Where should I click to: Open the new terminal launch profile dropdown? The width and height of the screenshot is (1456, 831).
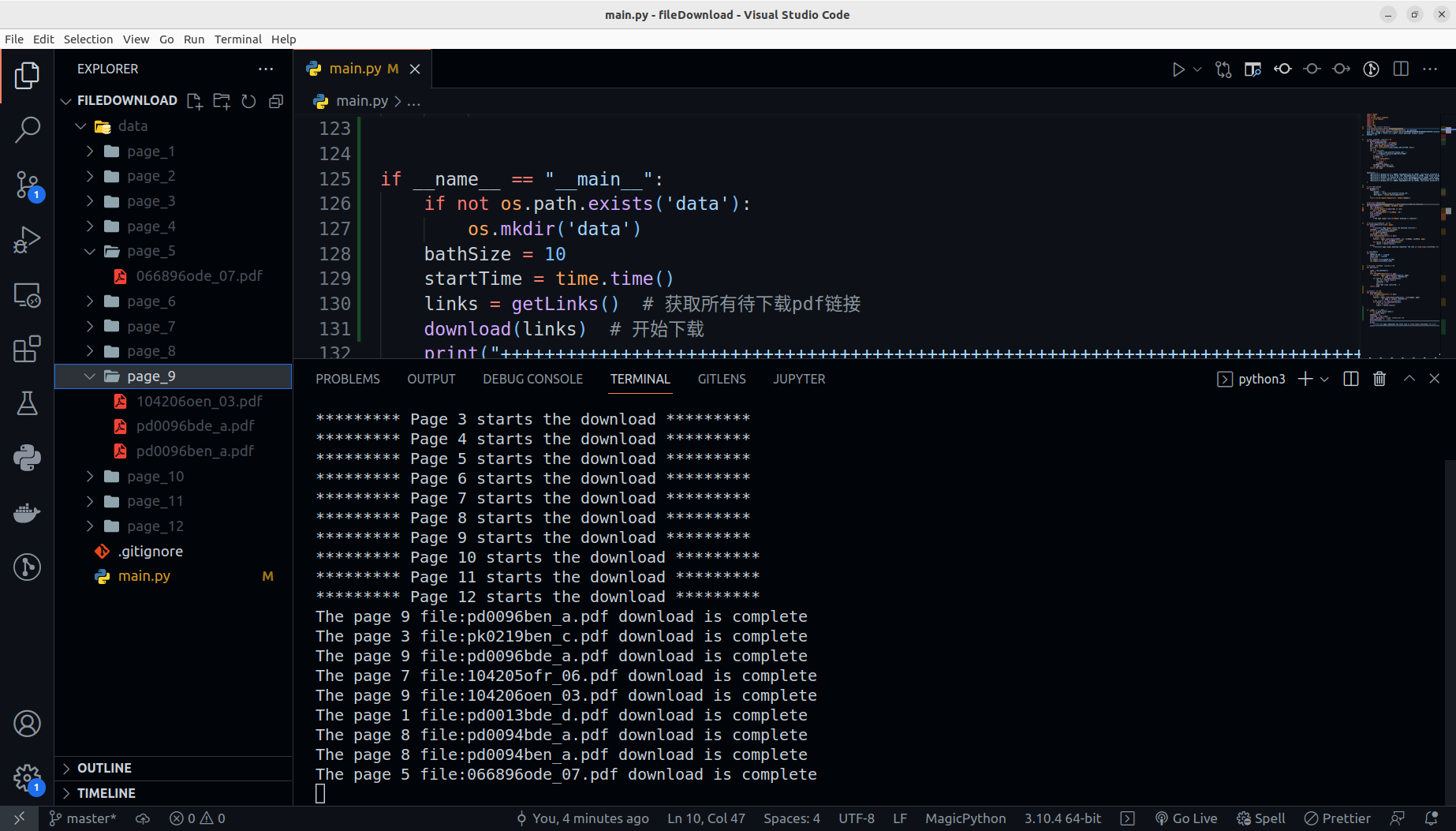(1324, 379)
